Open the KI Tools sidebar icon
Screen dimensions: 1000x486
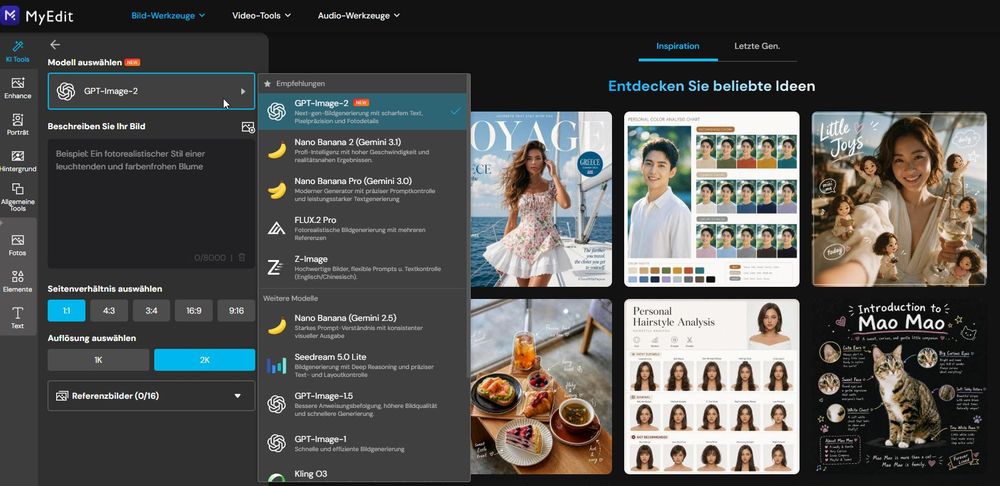pos(17,51)
